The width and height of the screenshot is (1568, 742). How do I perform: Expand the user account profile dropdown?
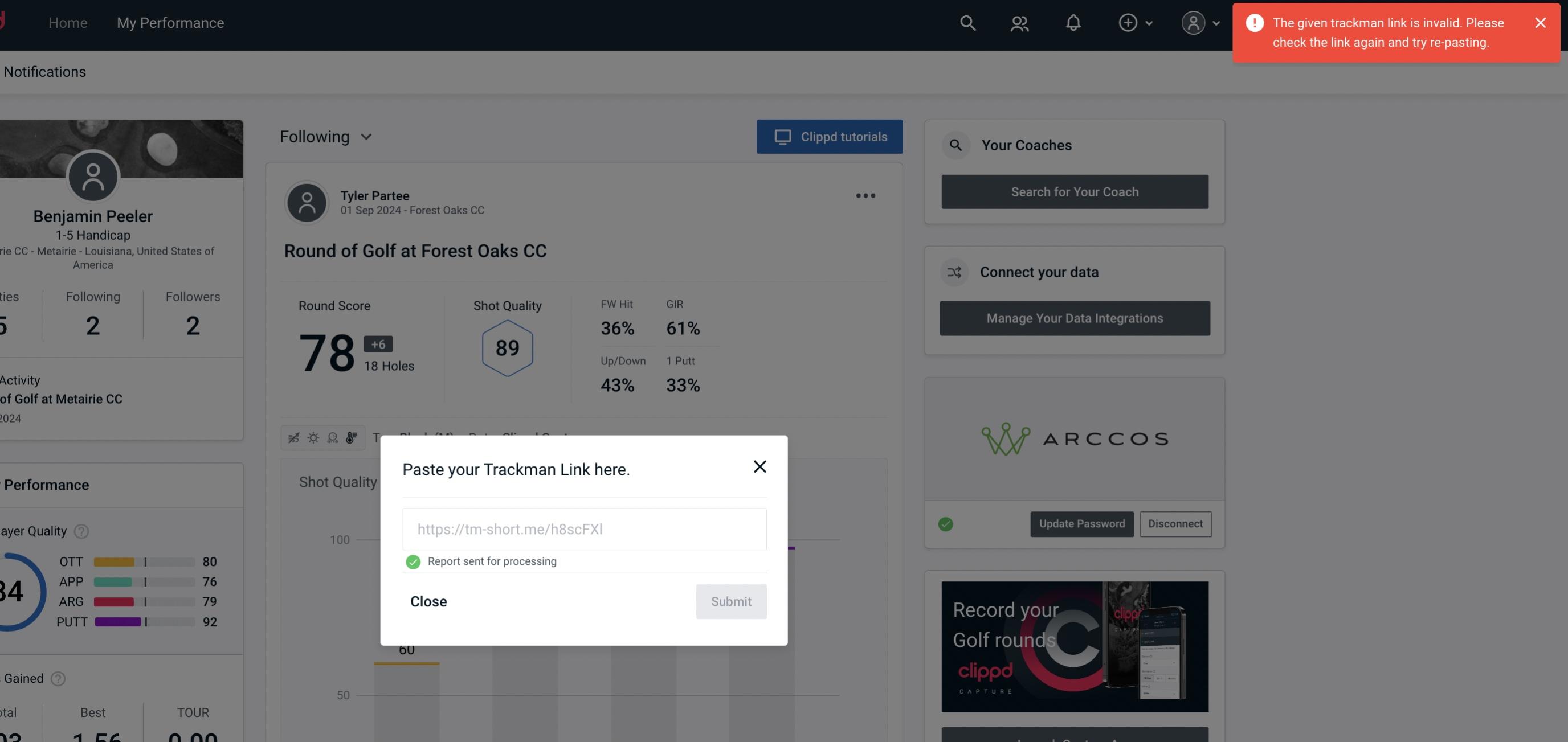click(1200, 22)
